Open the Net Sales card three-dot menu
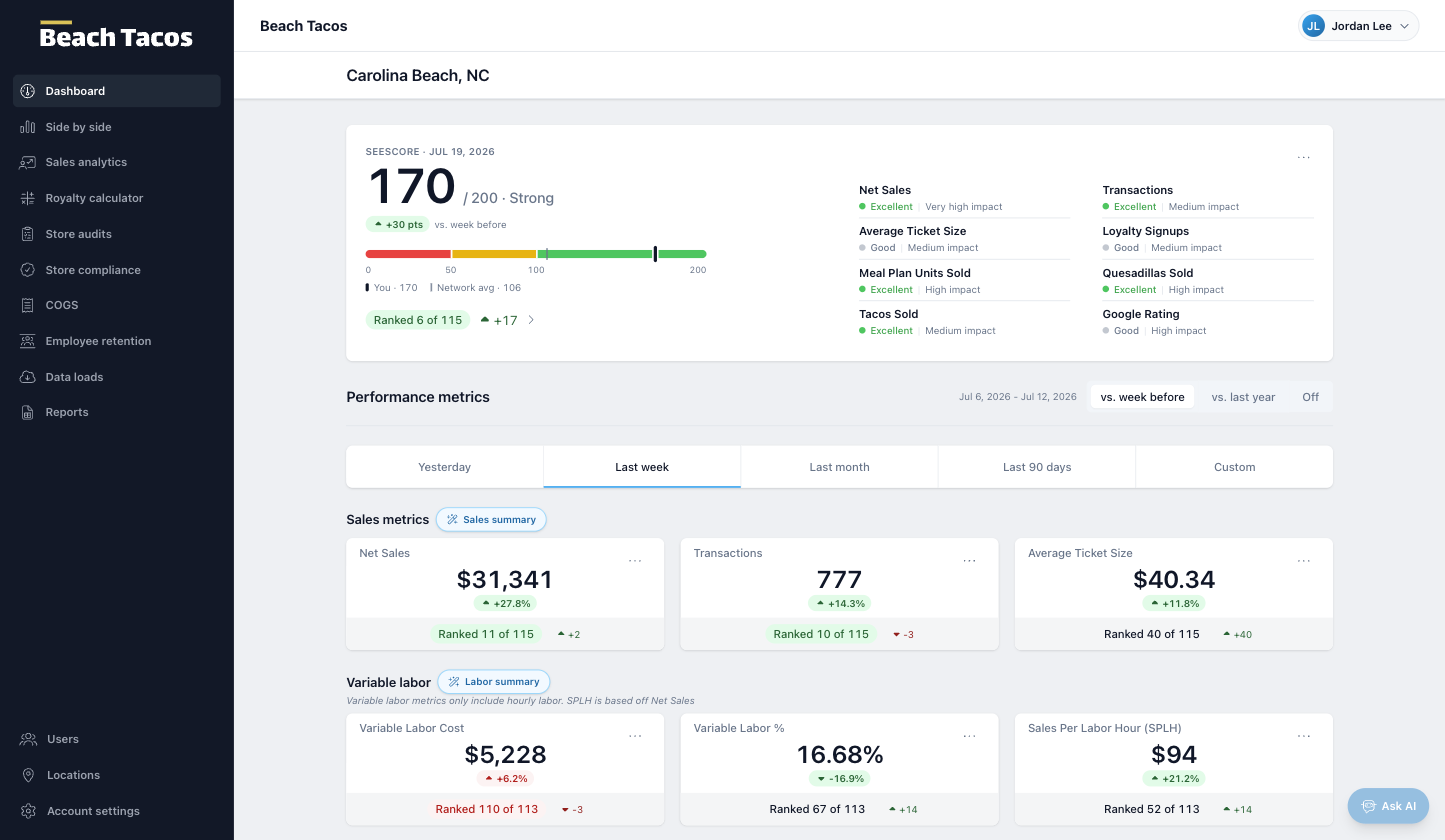The width and height of the screenshot is (1445, 840). pyautogui.click(x=635, y=561)
